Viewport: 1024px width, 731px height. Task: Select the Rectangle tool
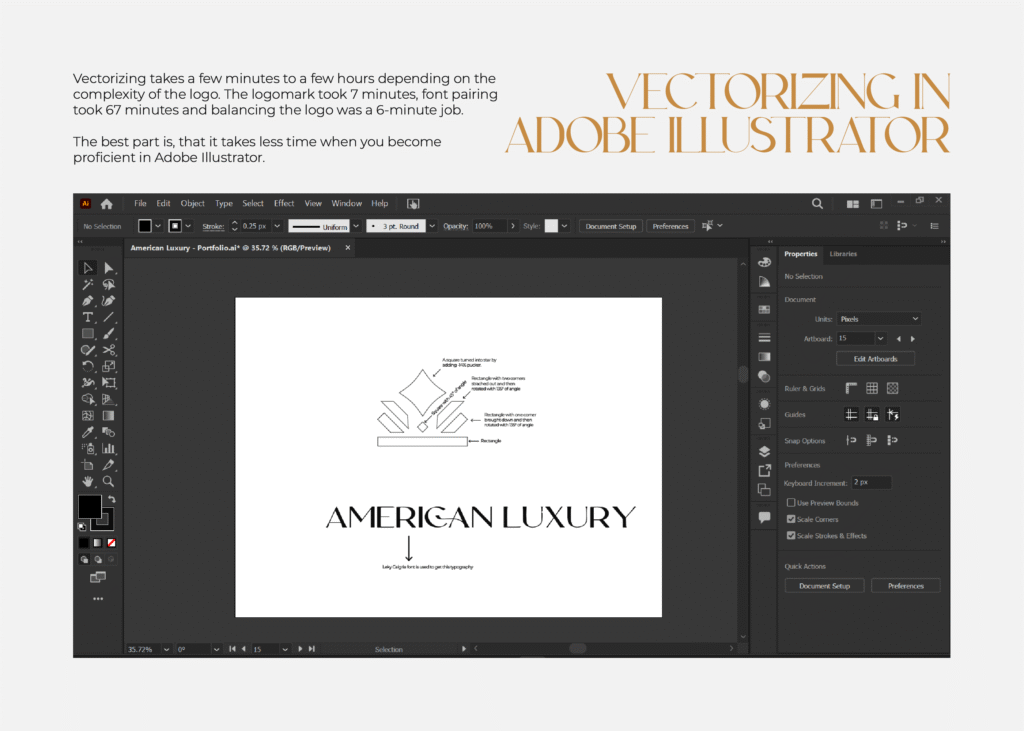point(88,333)
